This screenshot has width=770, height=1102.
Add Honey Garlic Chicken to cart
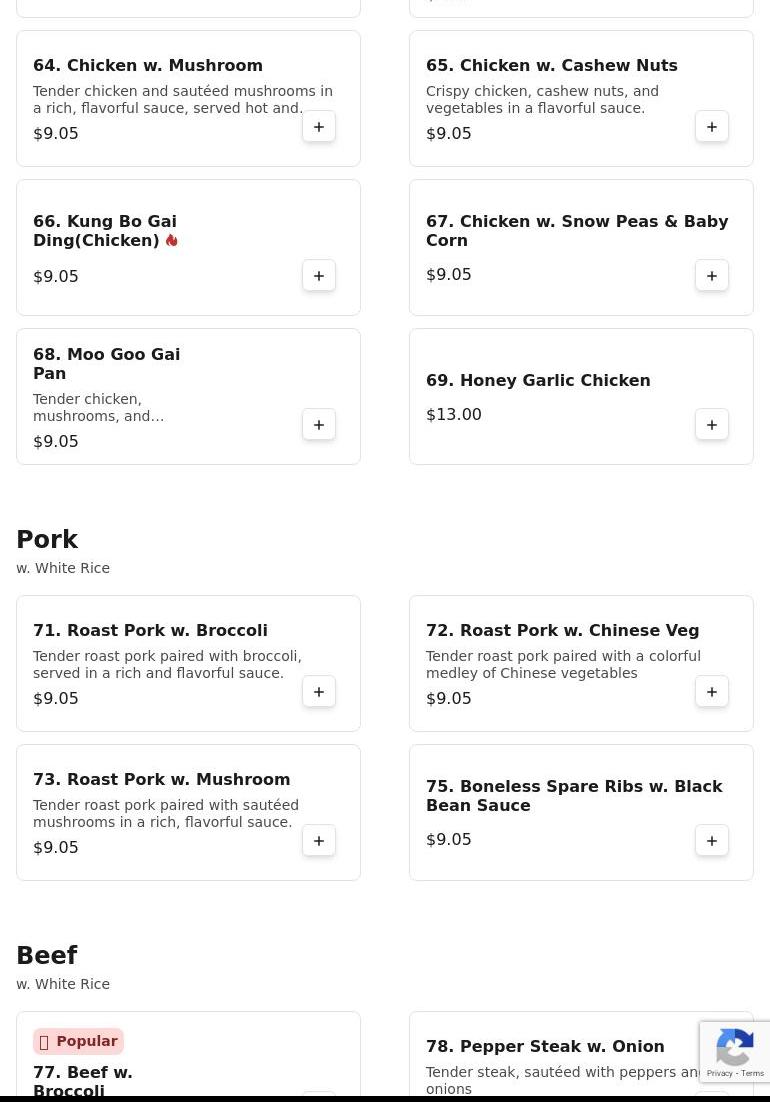712,425
